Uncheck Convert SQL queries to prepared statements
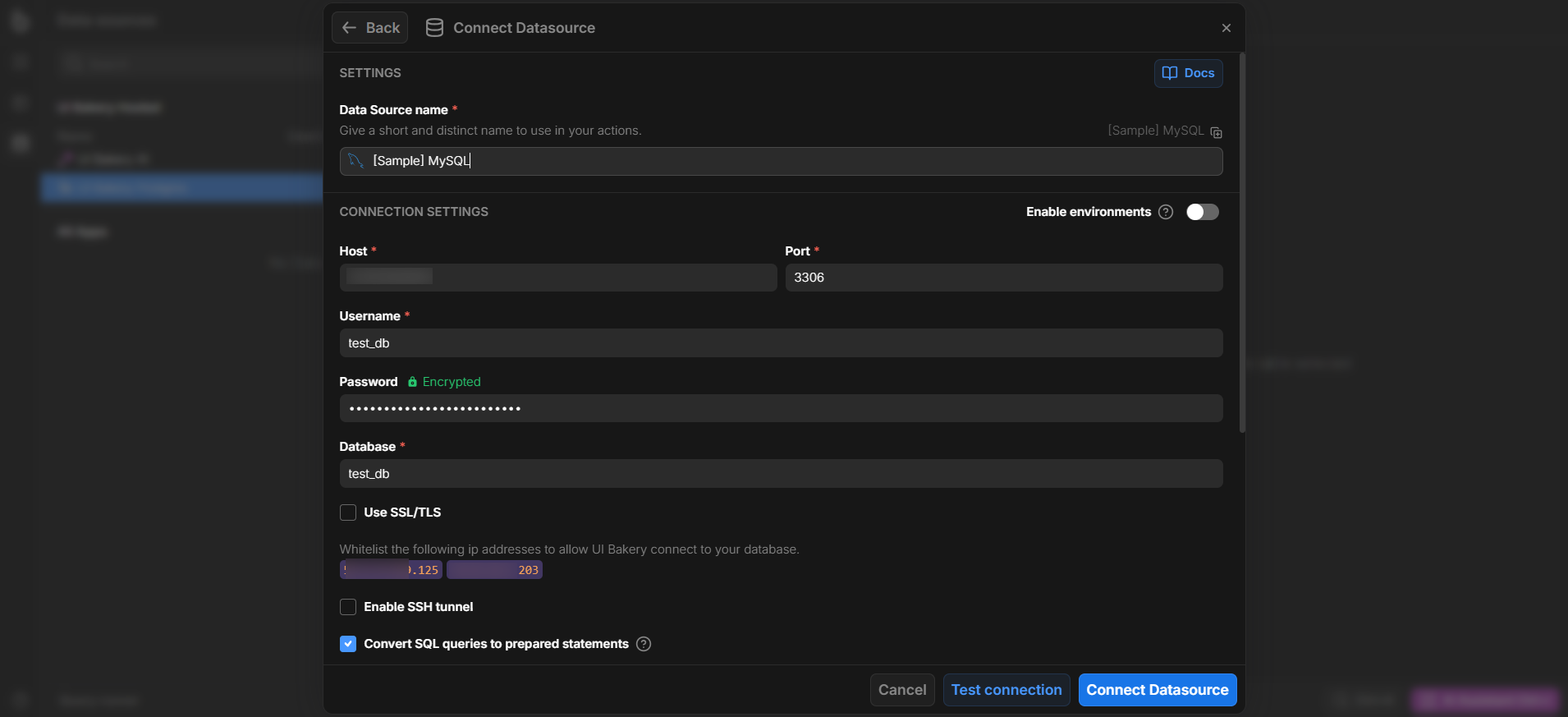 [x=348, y=644]
